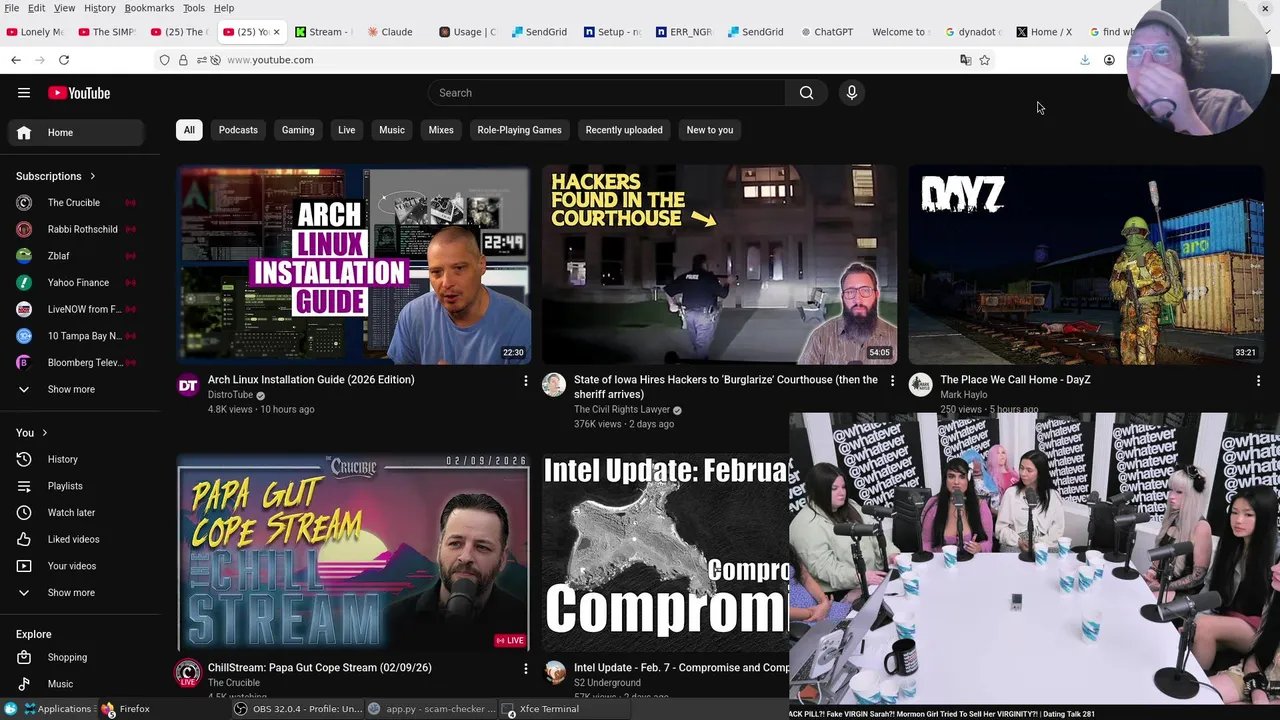Select the Mixes filter chip
The width and height of the screenshot is (1280, 720).
point(441,130)
